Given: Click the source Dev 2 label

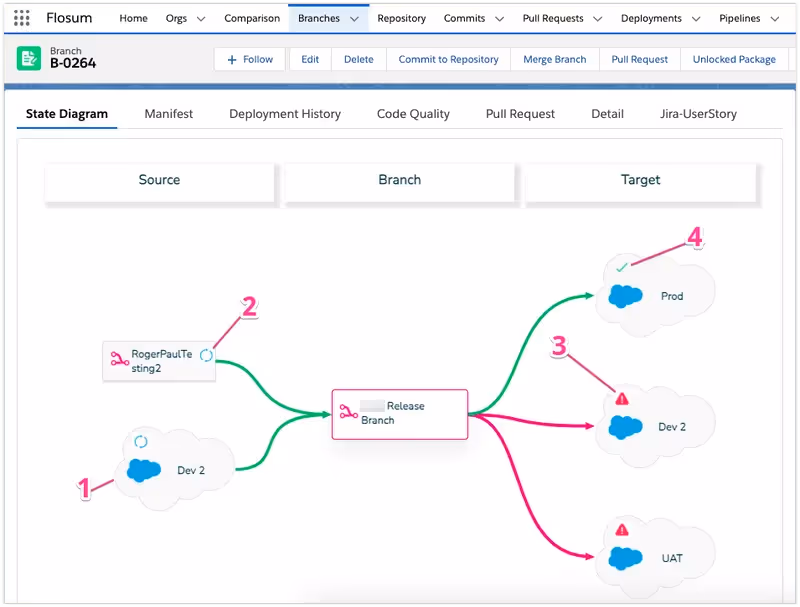Looking at the screenshot, I should point(191,470).
